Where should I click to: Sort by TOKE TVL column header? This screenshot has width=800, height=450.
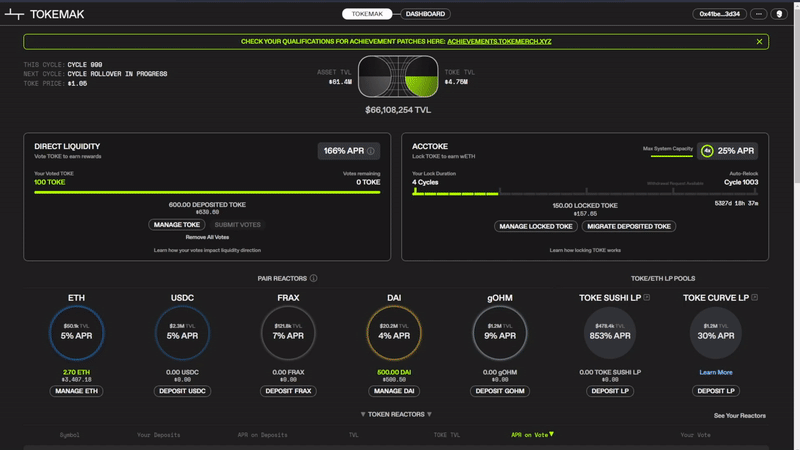(446, 435)
